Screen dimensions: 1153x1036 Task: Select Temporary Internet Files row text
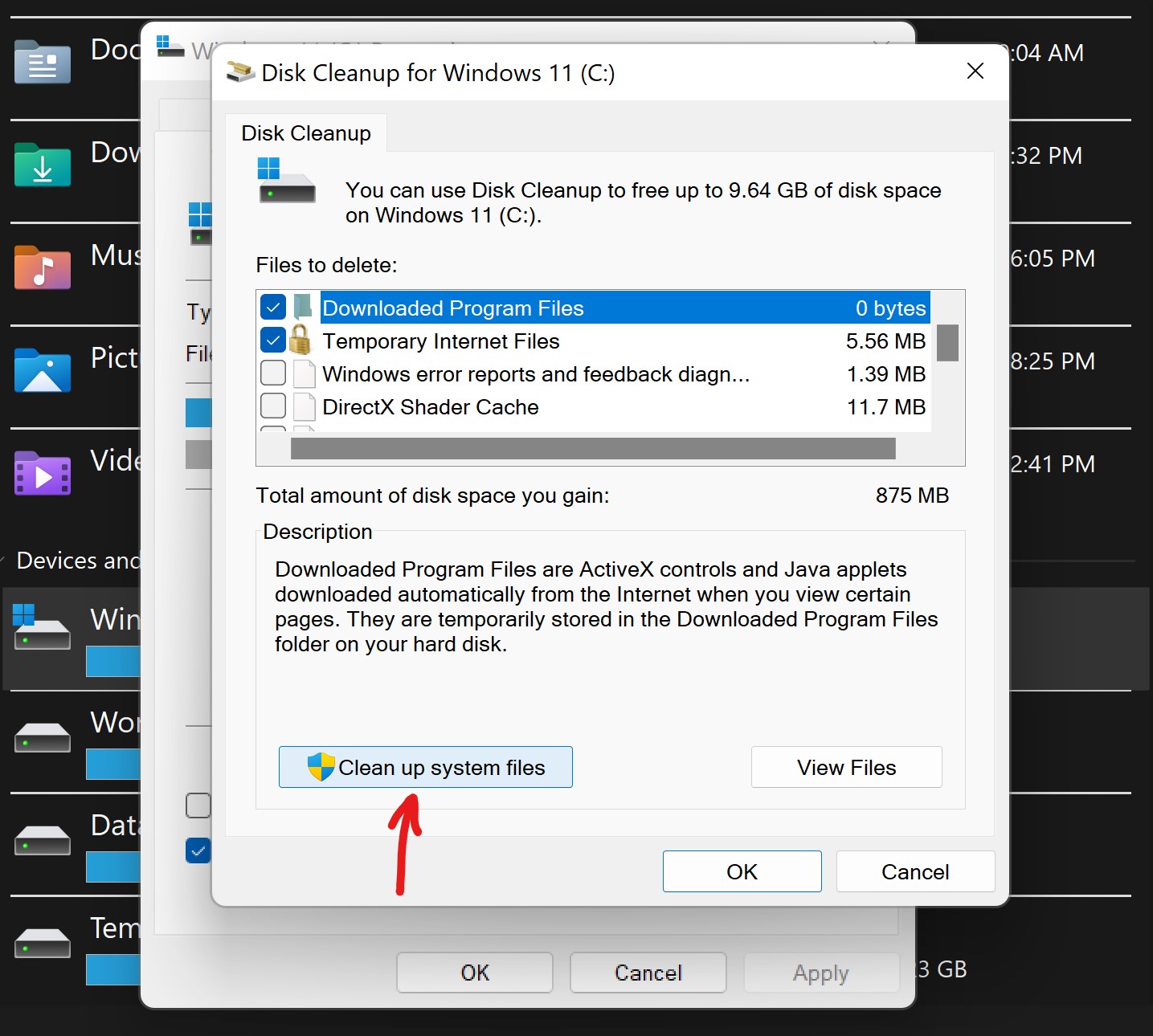[441, 341]
